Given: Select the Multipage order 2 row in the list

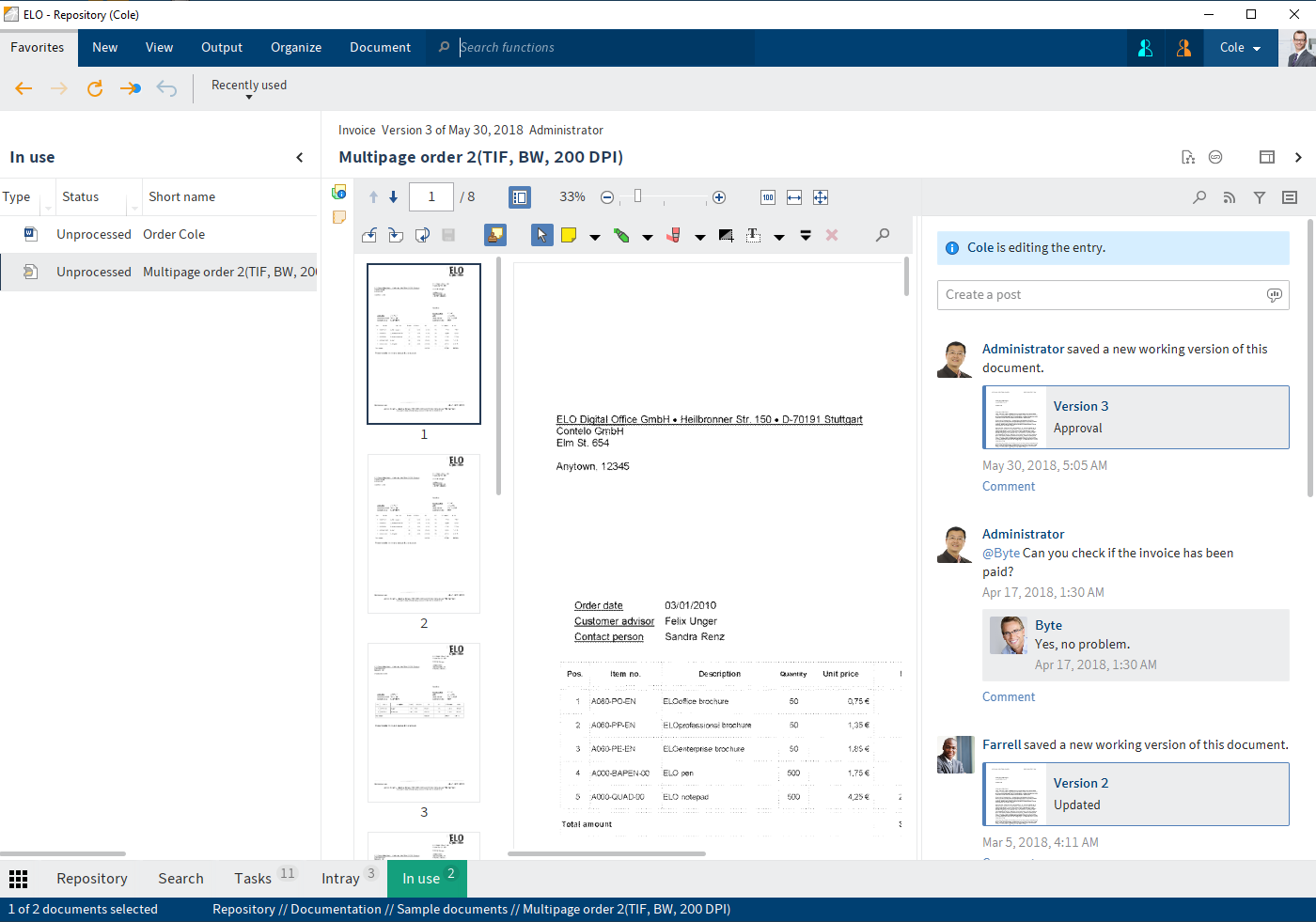Looking at the screenshot, I should point(159,273).
